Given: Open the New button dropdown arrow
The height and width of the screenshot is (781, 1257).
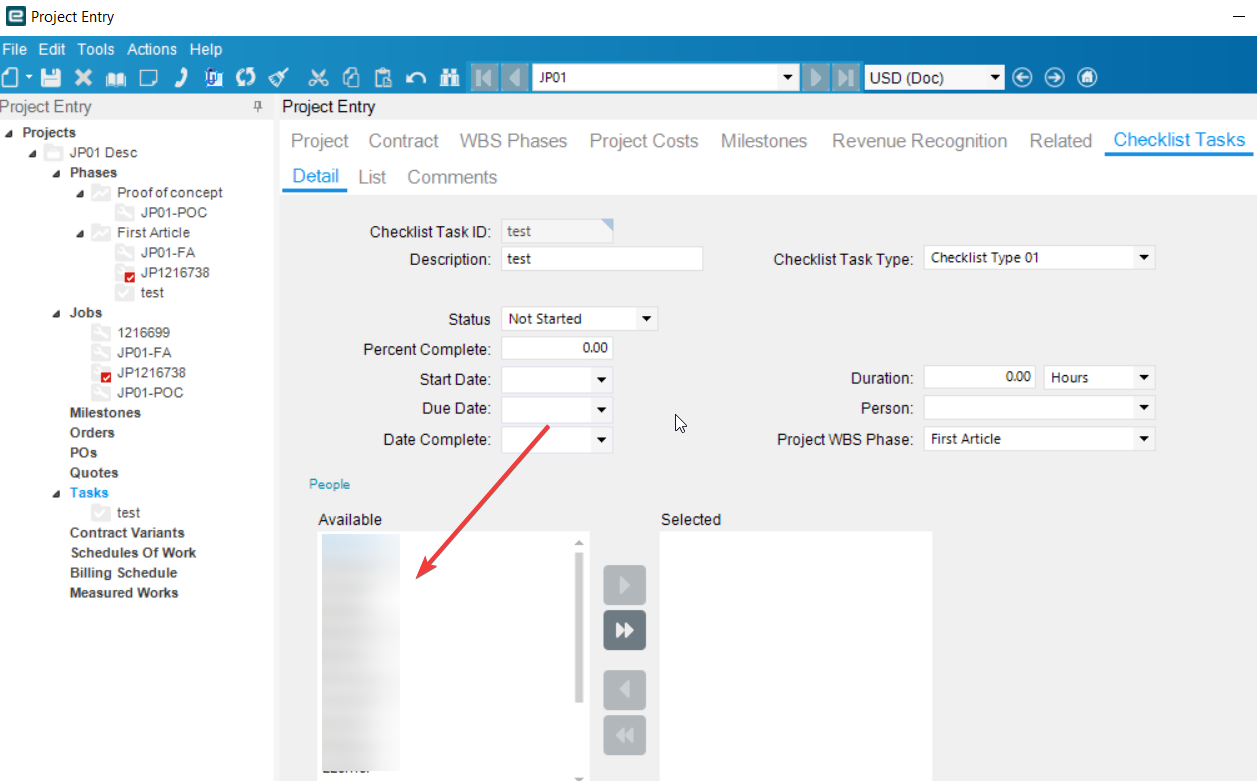Looking at the screenshot, I should tap(29, 78).
